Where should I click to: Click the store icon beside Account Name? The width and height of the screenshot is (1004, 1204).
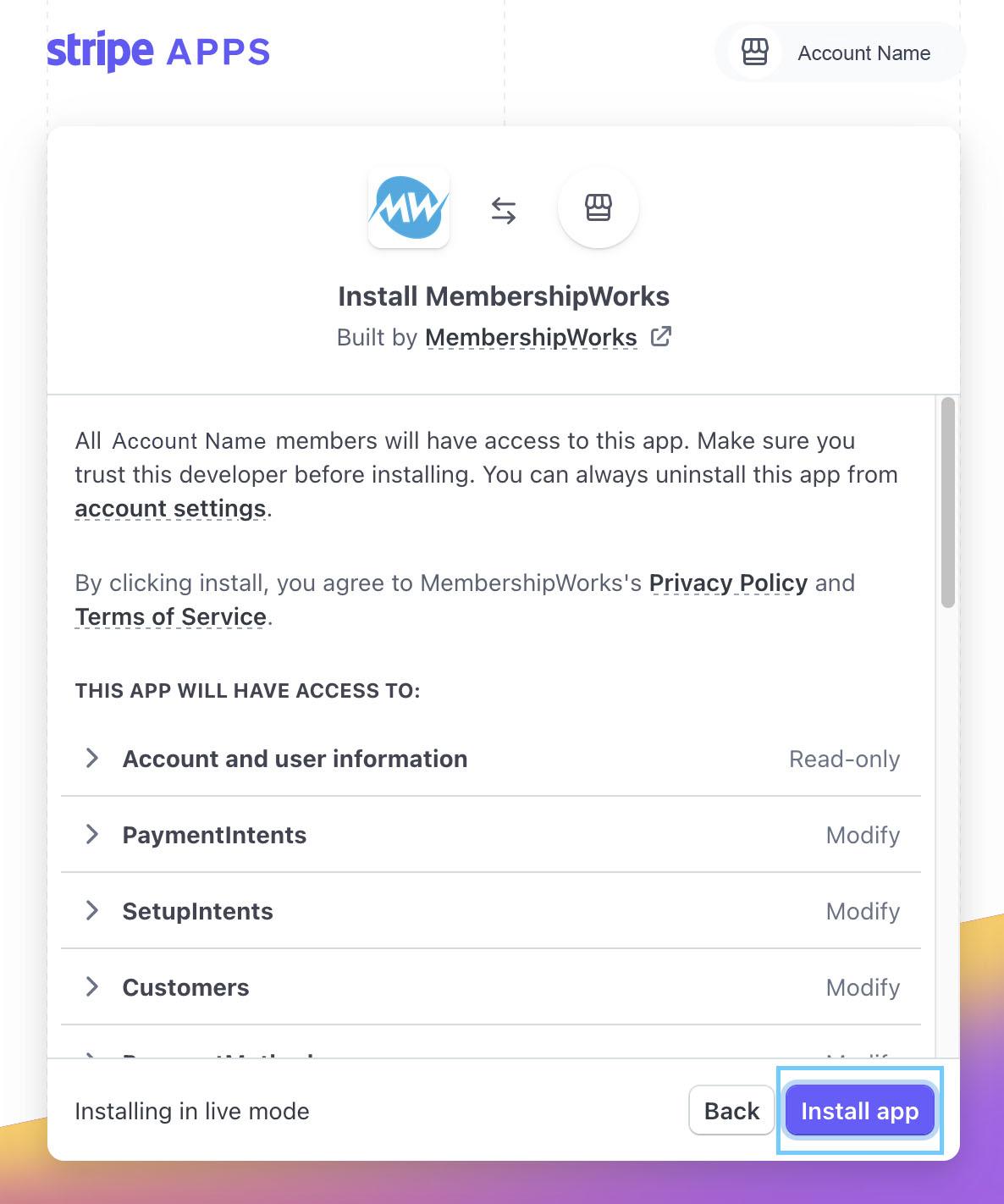click(x=754, y=52)
